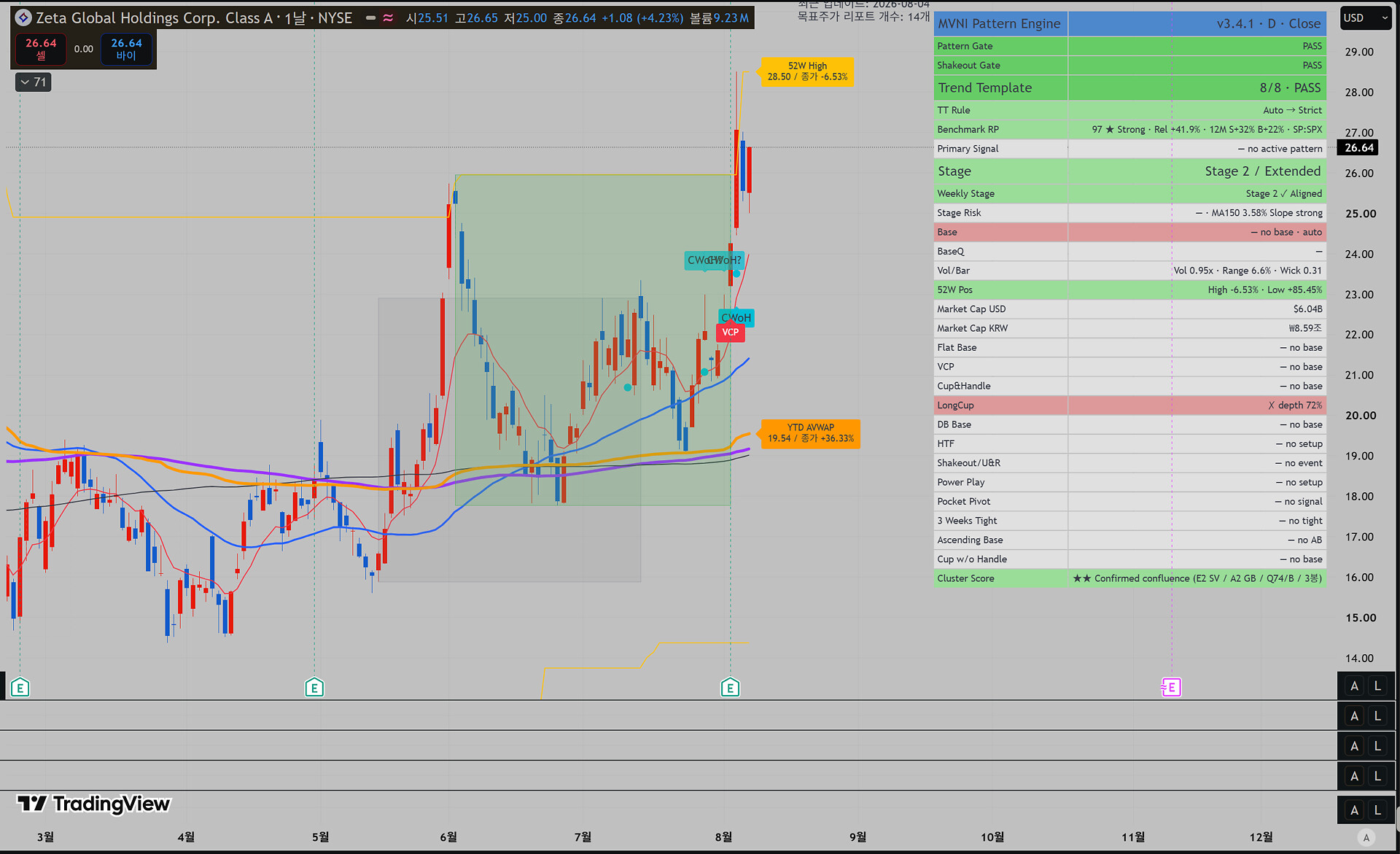The width and height of the screenshot is (1400, 854).
Task: Click the CWoH label above the VCP tag
Action: point(736,317)
